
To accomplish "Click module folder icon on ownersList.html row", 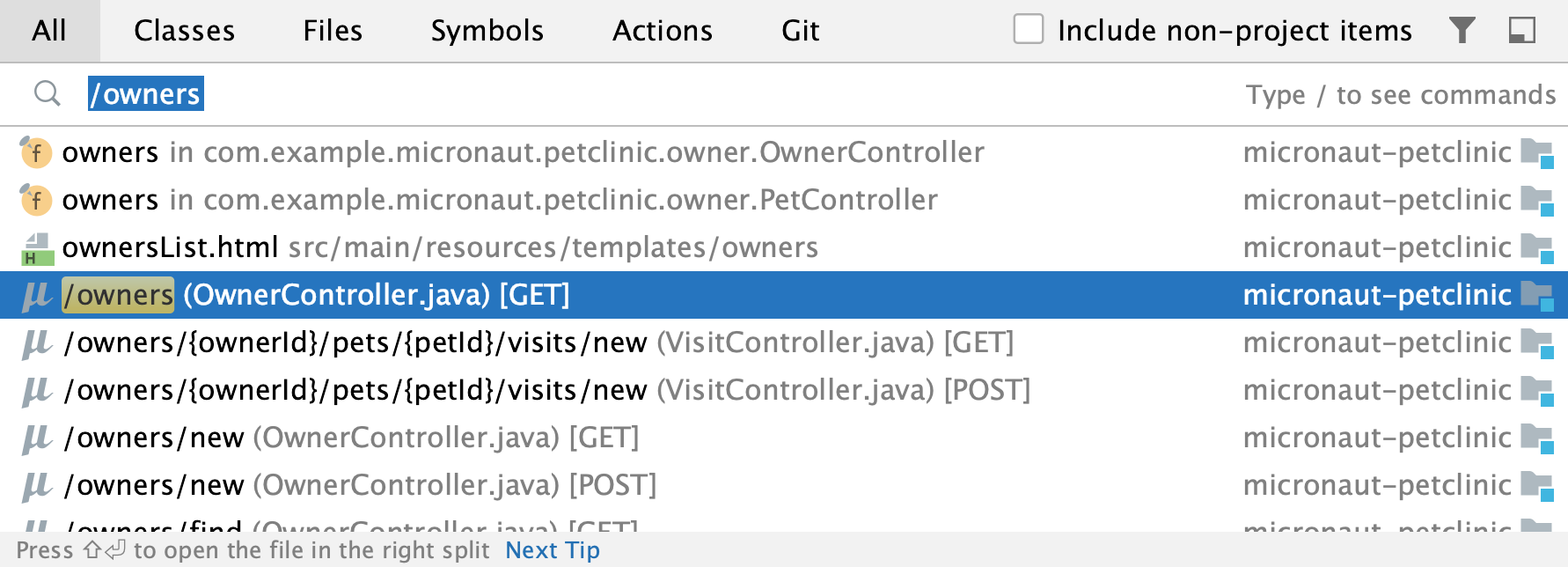I will (x=1537, y=248).
